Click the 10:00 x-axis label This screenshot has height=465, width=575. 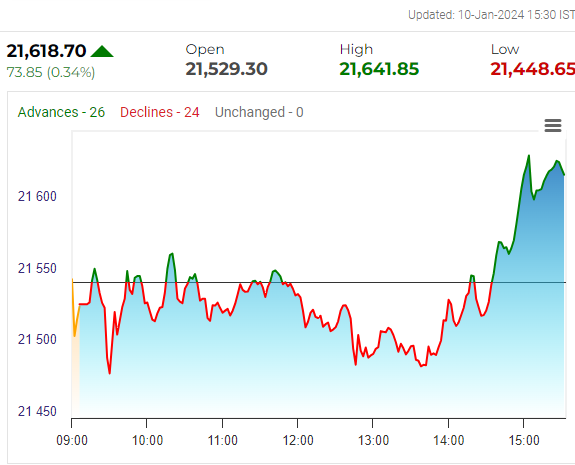pos(147,440)
